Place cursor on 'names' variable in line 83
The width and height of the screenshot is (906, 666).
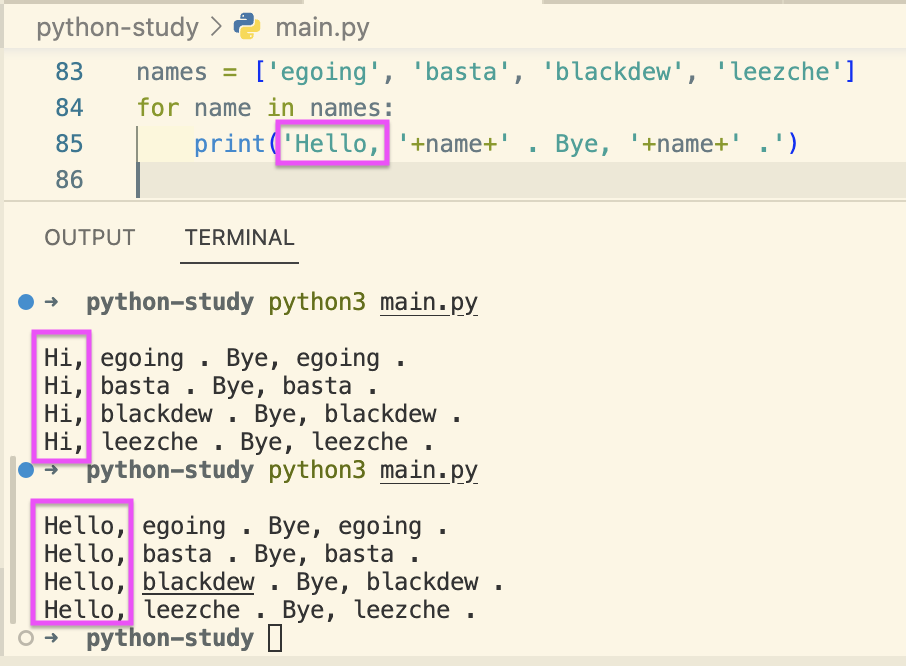172,72
